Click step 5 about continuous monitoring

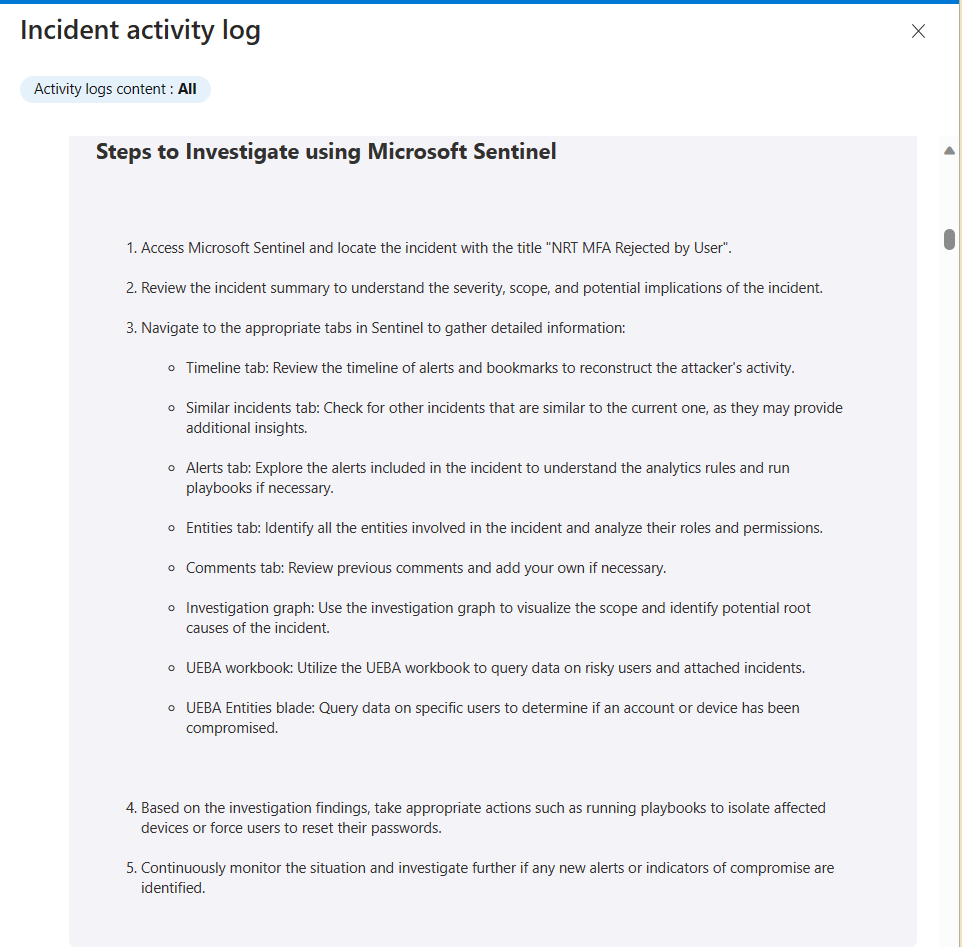click(x=487, y=878)
